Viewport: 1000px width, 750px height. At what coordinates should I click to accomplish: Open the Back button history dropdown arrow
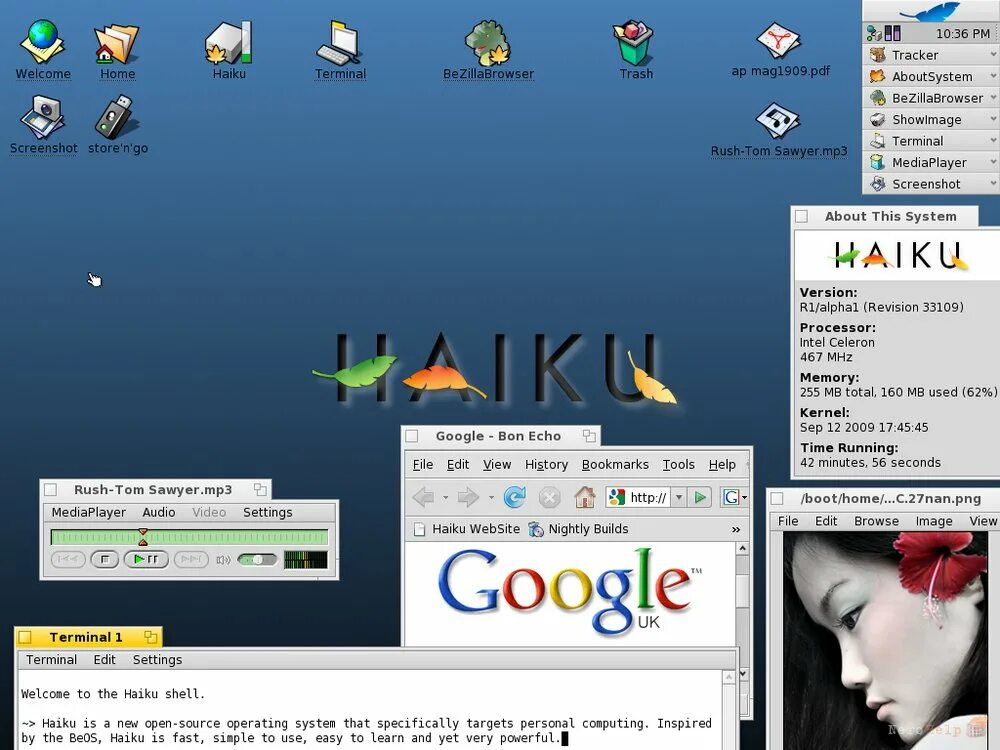(x=445, y=497)
